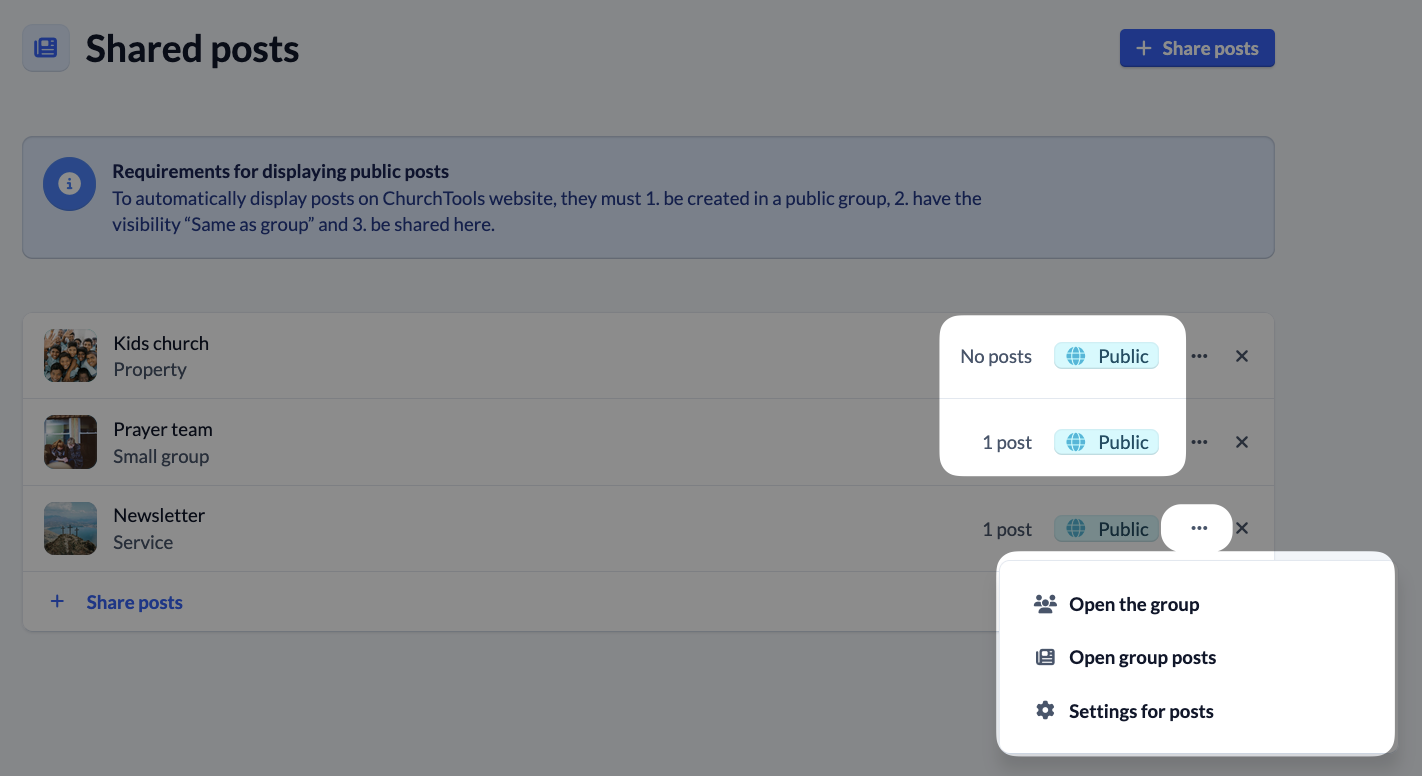Viewport: 1422px width, 776px height.
Task: Click the info icon in requirements banner
Action: (x=69, y=184)
